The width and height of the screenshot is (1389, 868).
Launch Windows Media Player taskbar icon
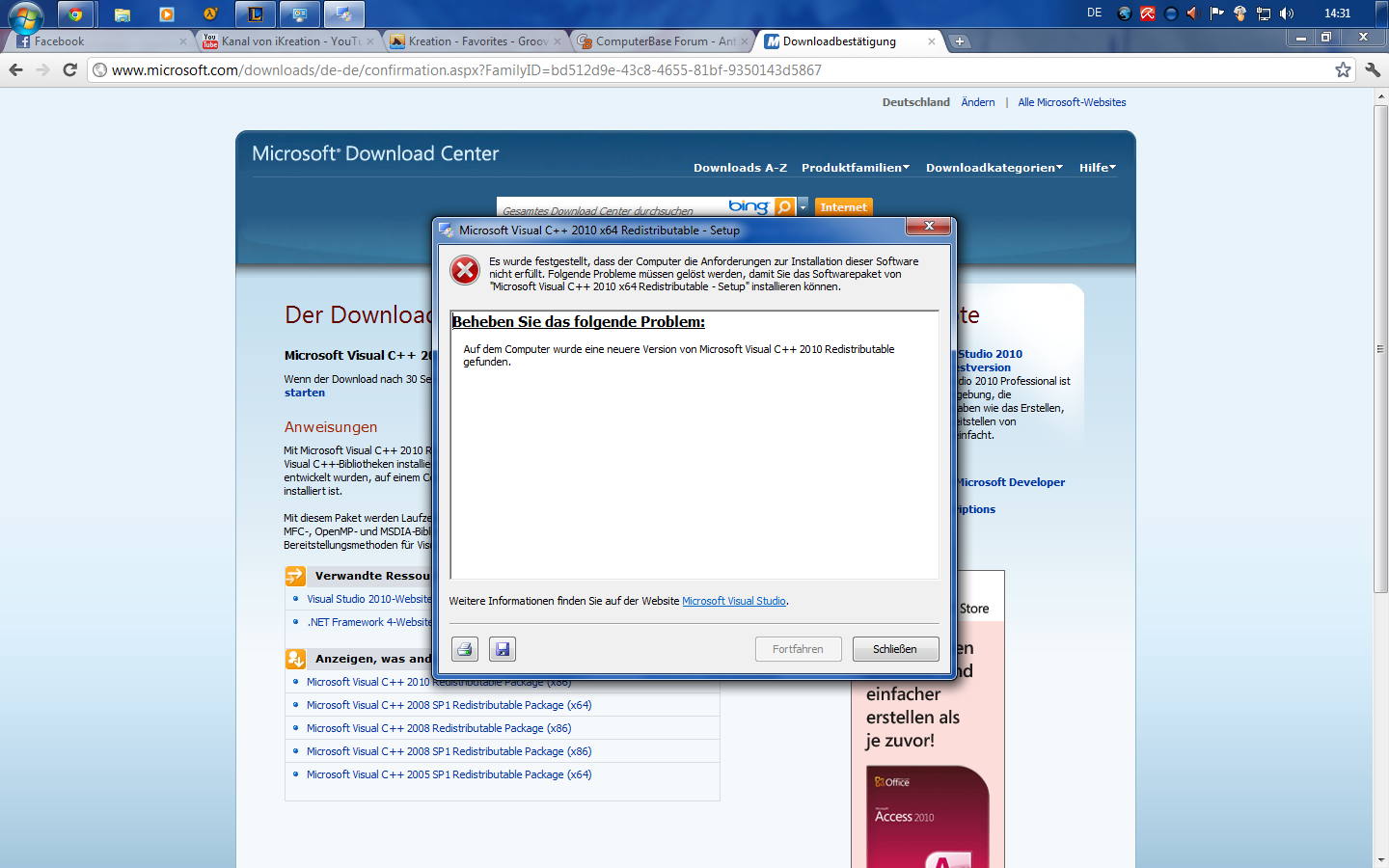[x=166, y=14]
